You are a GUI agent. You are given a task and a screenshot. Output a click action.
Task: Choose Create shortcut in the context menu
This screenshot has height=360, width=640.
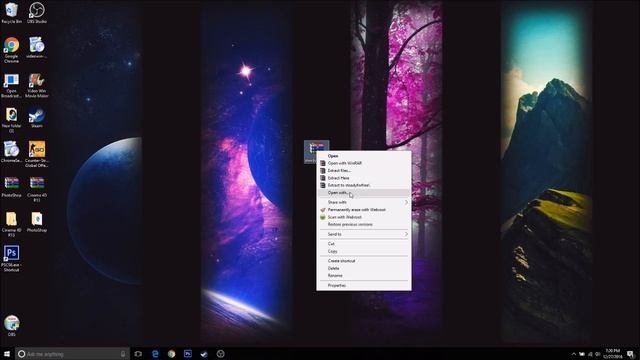pos(364,261)
